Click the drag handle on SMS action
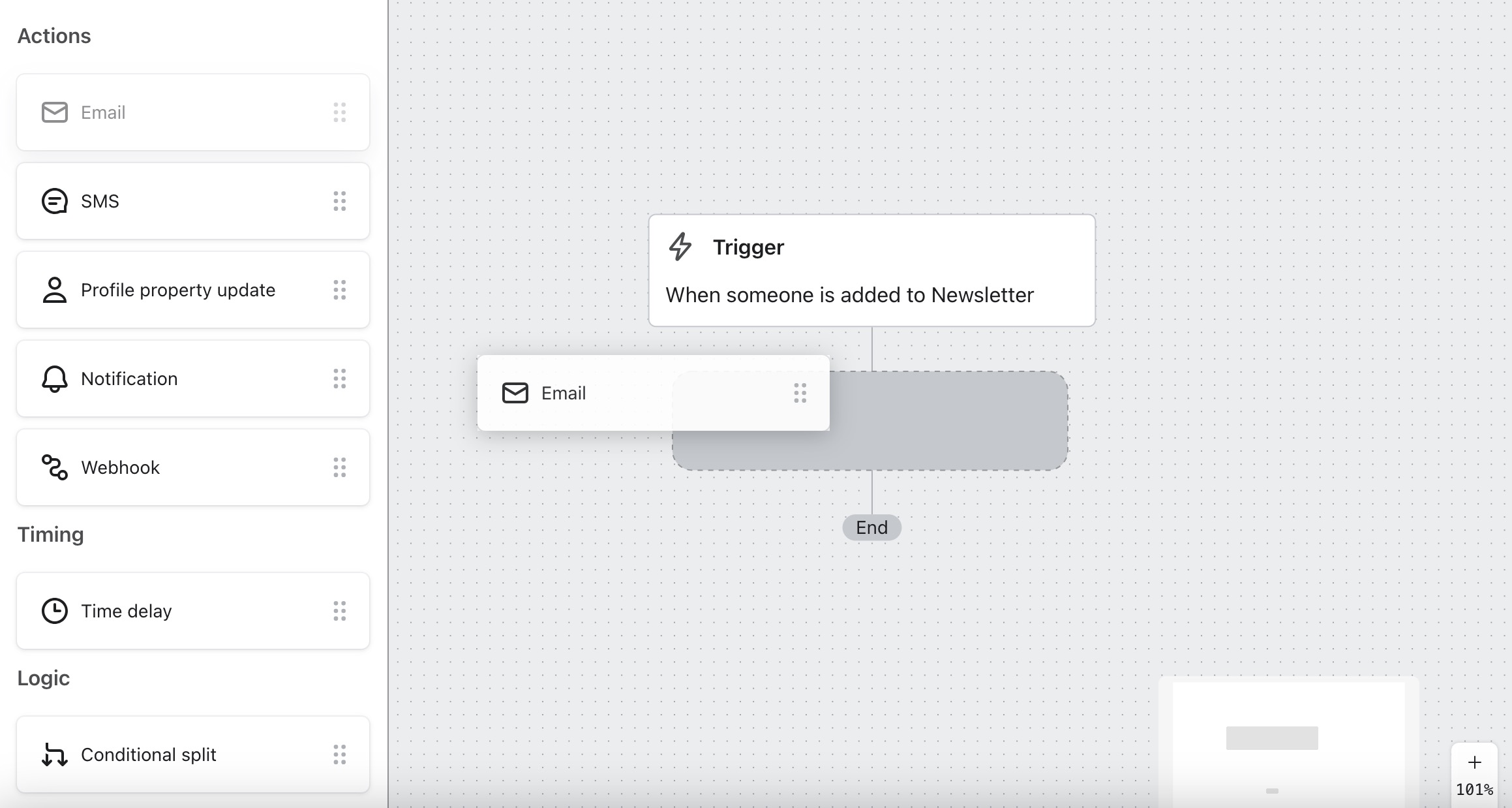 tap(340, 201)
